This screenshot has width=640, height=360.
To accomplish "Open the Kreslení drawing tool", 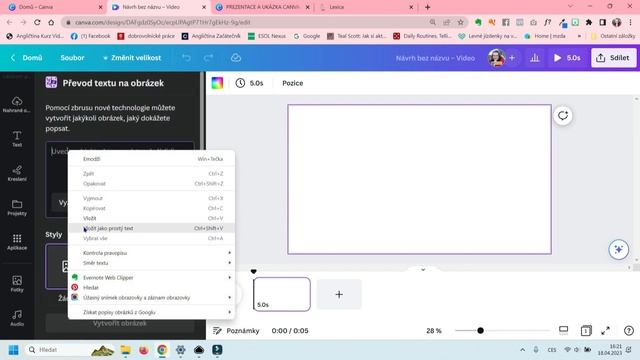I will point(17,173).
